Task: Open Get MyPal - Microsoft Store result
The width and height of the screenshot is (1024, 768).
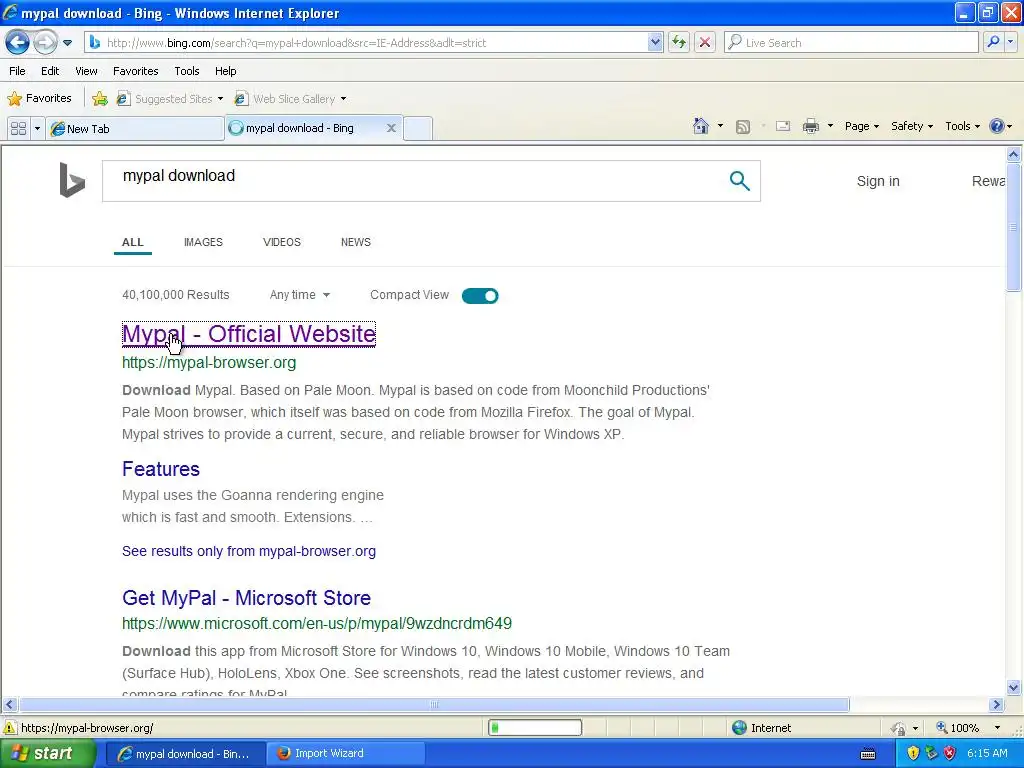Action: tap(246, 598)
